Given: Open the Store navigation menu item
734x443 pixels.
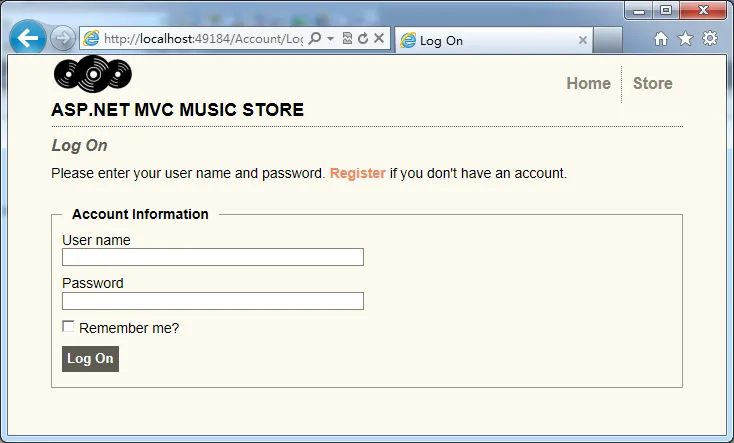Looking at the screenshot, I should [x=652, y=83].
